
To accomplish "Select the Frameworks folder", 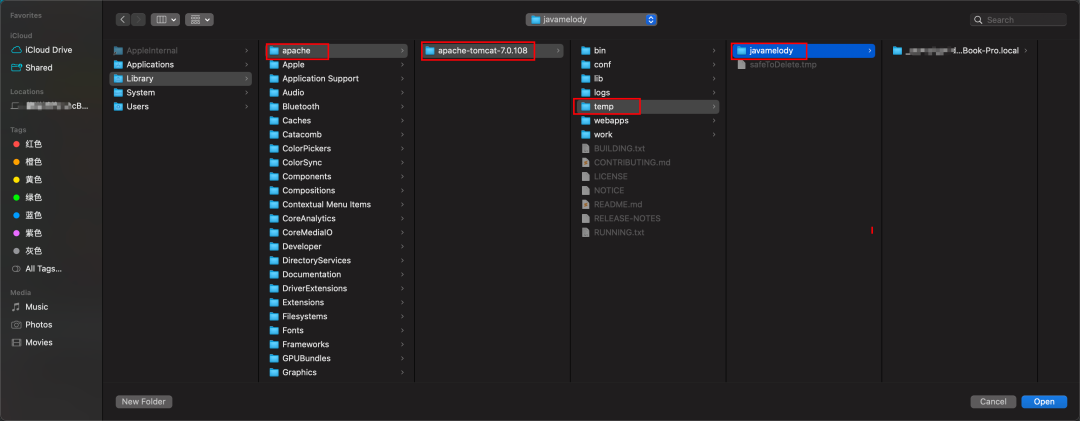I will (x=336, y=345).
